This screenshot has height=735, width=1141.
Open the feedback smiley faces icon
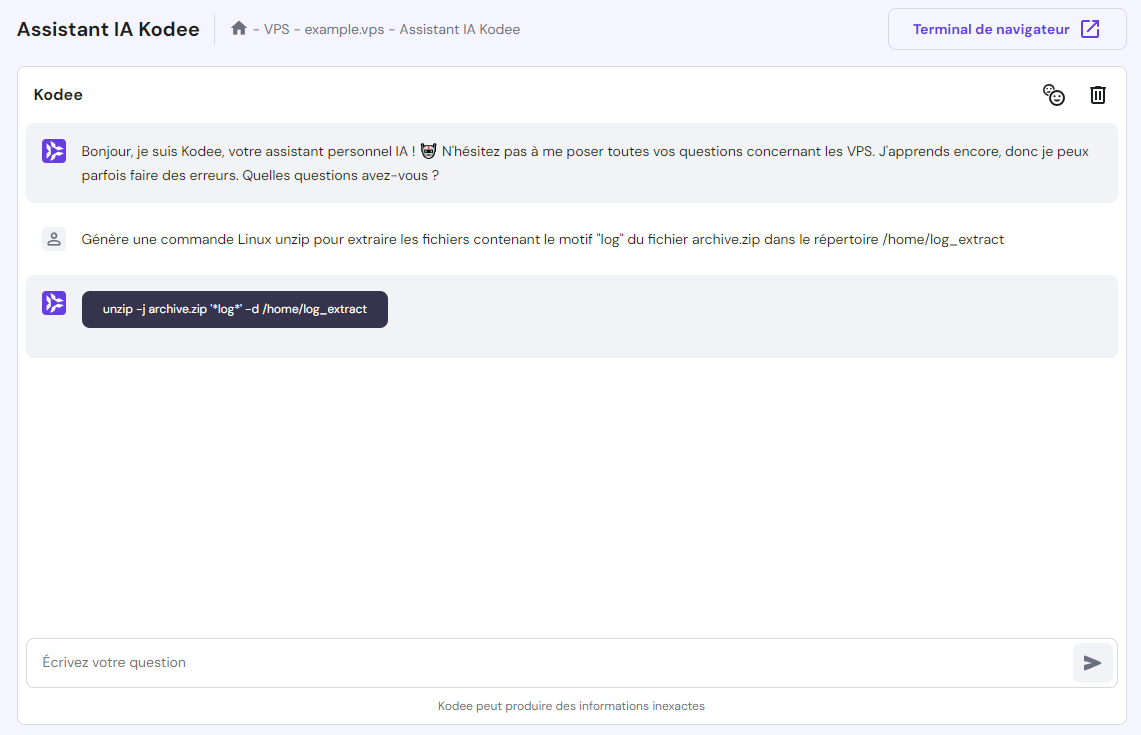pos(1054,94)
